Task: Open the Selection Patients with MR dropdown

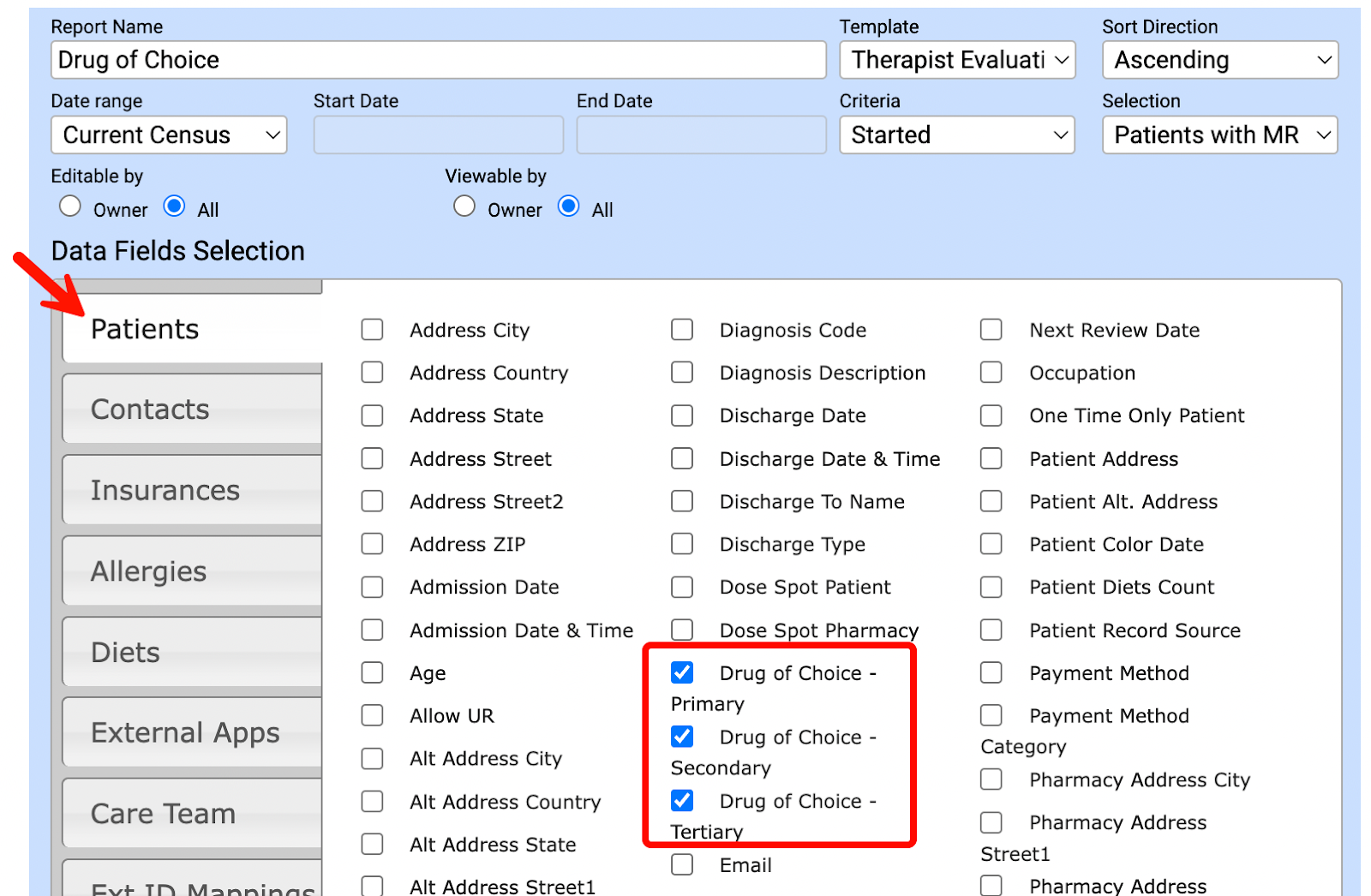Action: (1219, 135)
